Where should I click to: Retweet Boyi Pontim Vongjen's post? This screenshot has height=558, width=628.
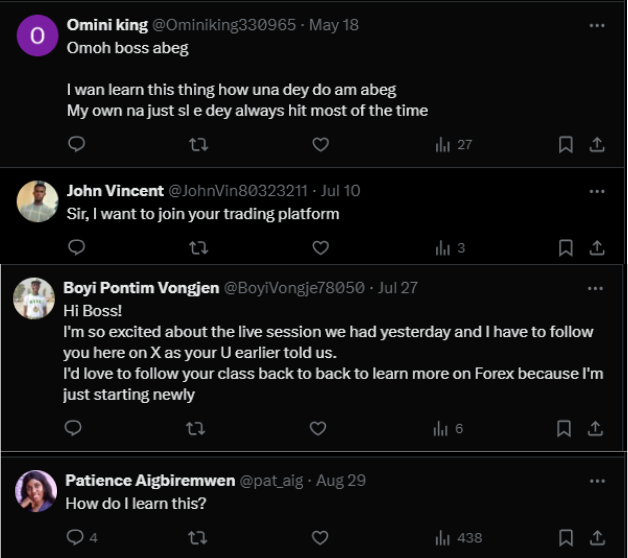[x=196, y=428]
